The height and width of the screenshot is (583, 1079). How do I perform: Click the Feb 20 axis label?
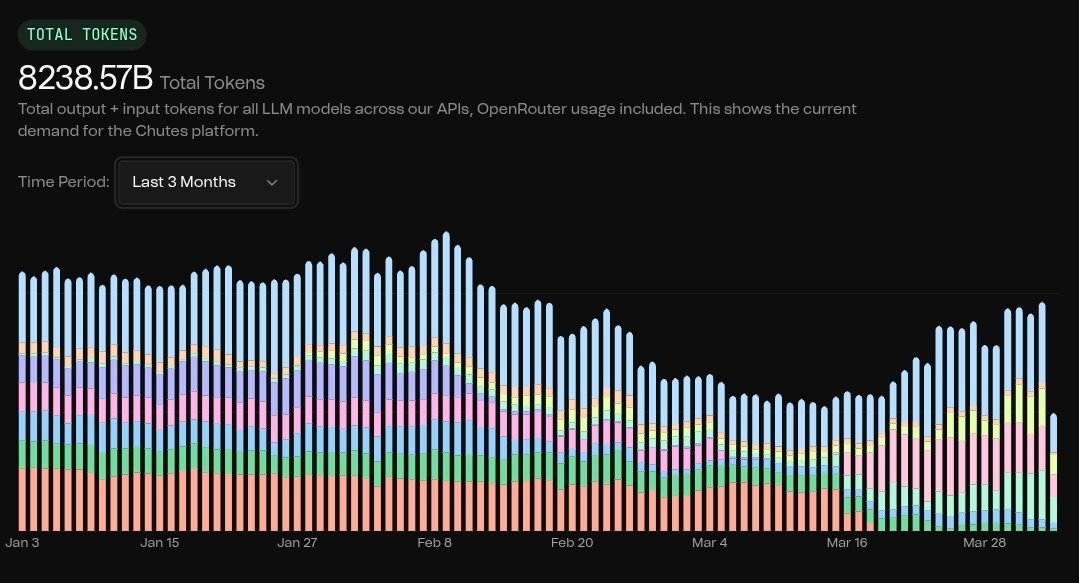coord(572,542)
